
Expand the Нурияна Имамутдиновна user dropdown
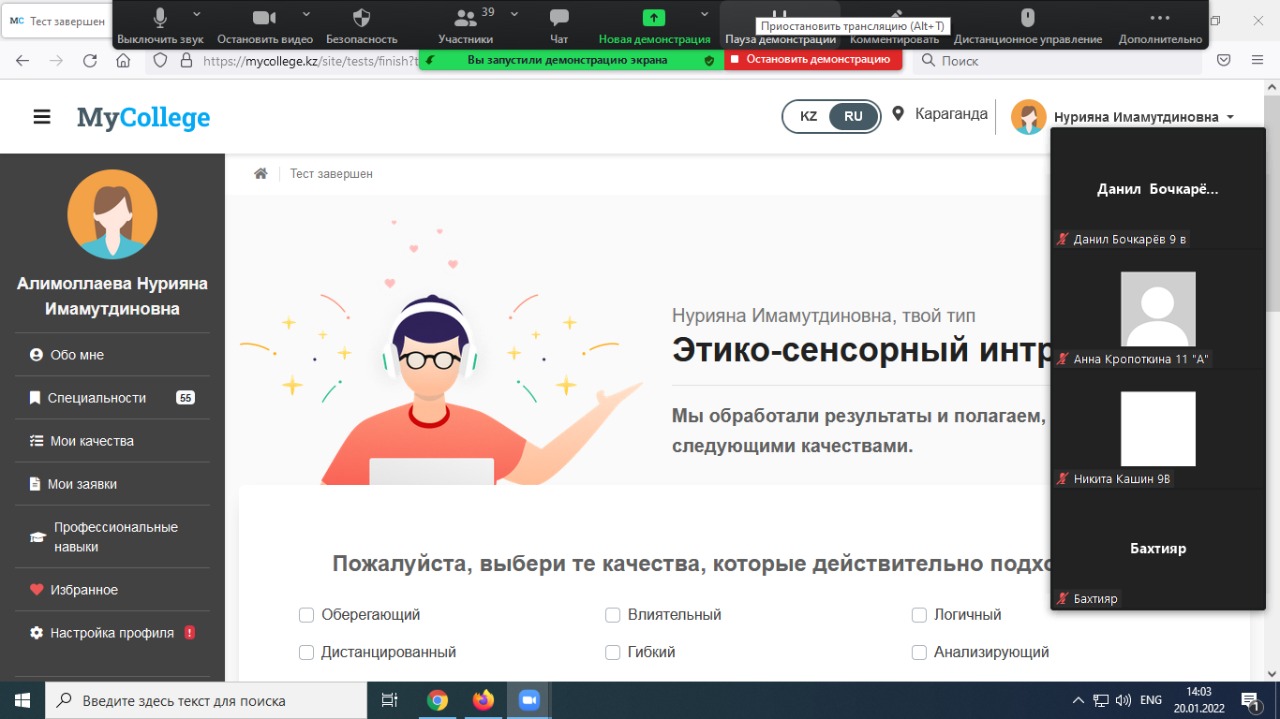pos(1229,117)
